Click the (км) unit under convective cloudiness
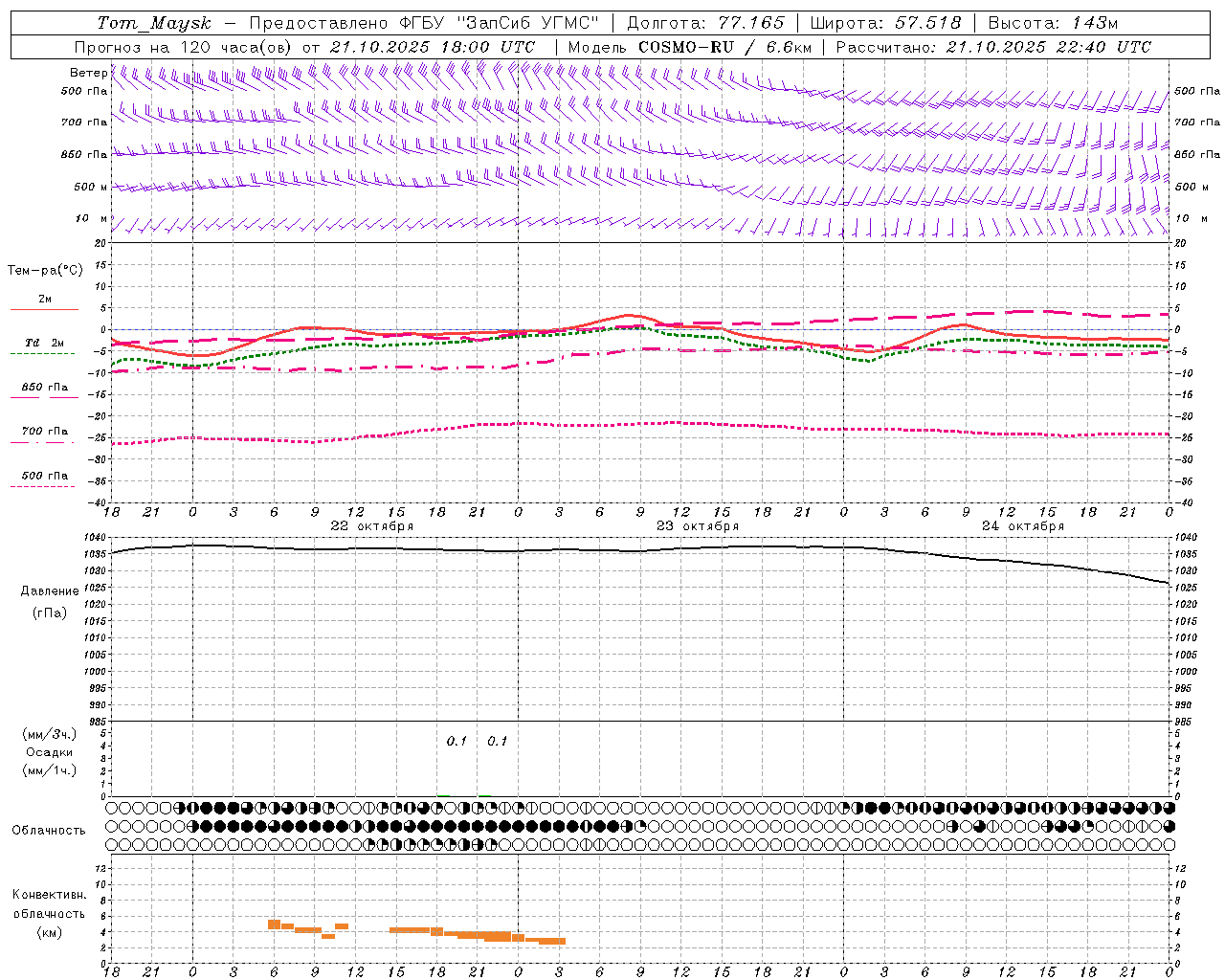Viewport: 1225px width, 980px height. [50, 932]
